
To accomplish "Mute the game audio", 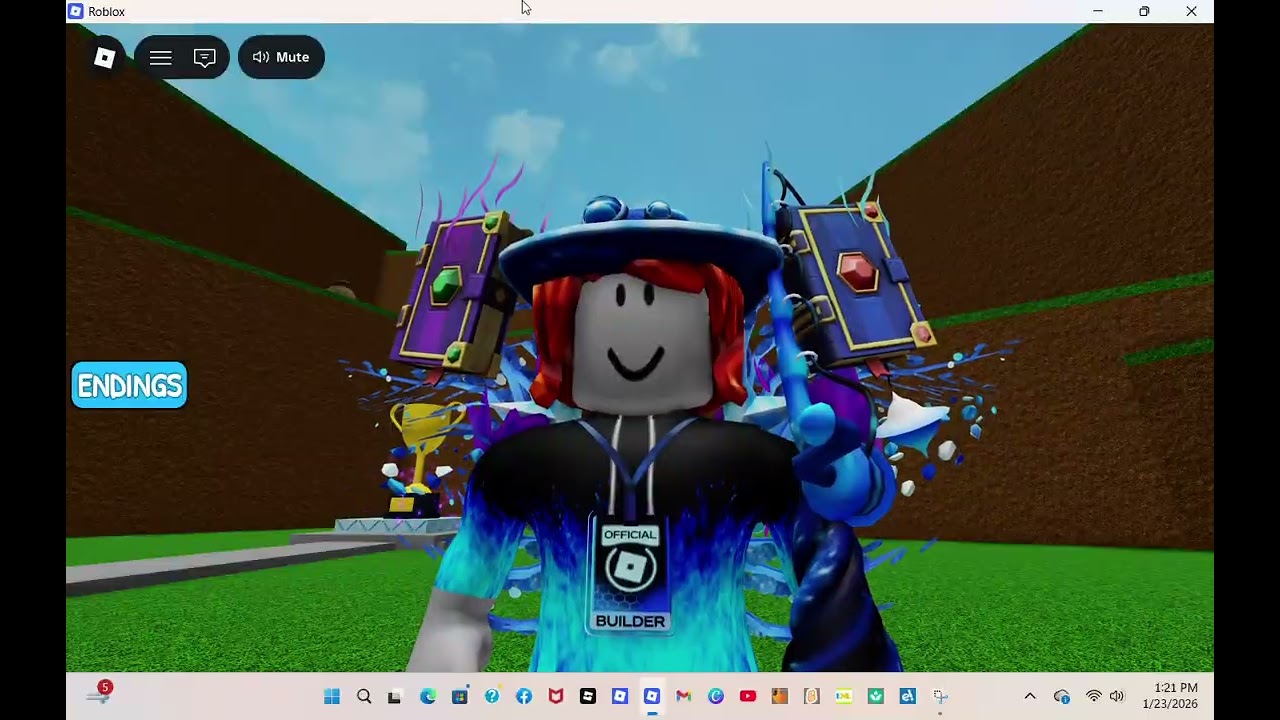I will 281,57.
